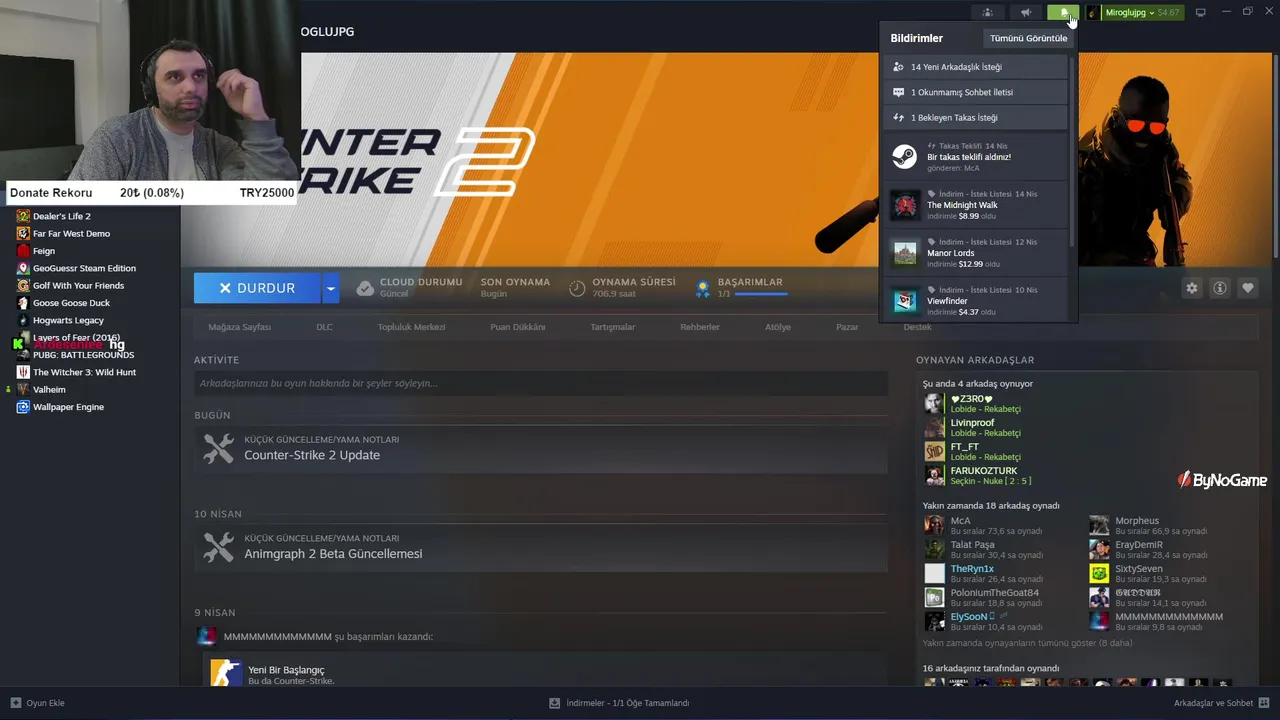The width and height of the screenshot is (1280, 720).
Task: Open the trade offer notification from McA
Action: (975, 157)
